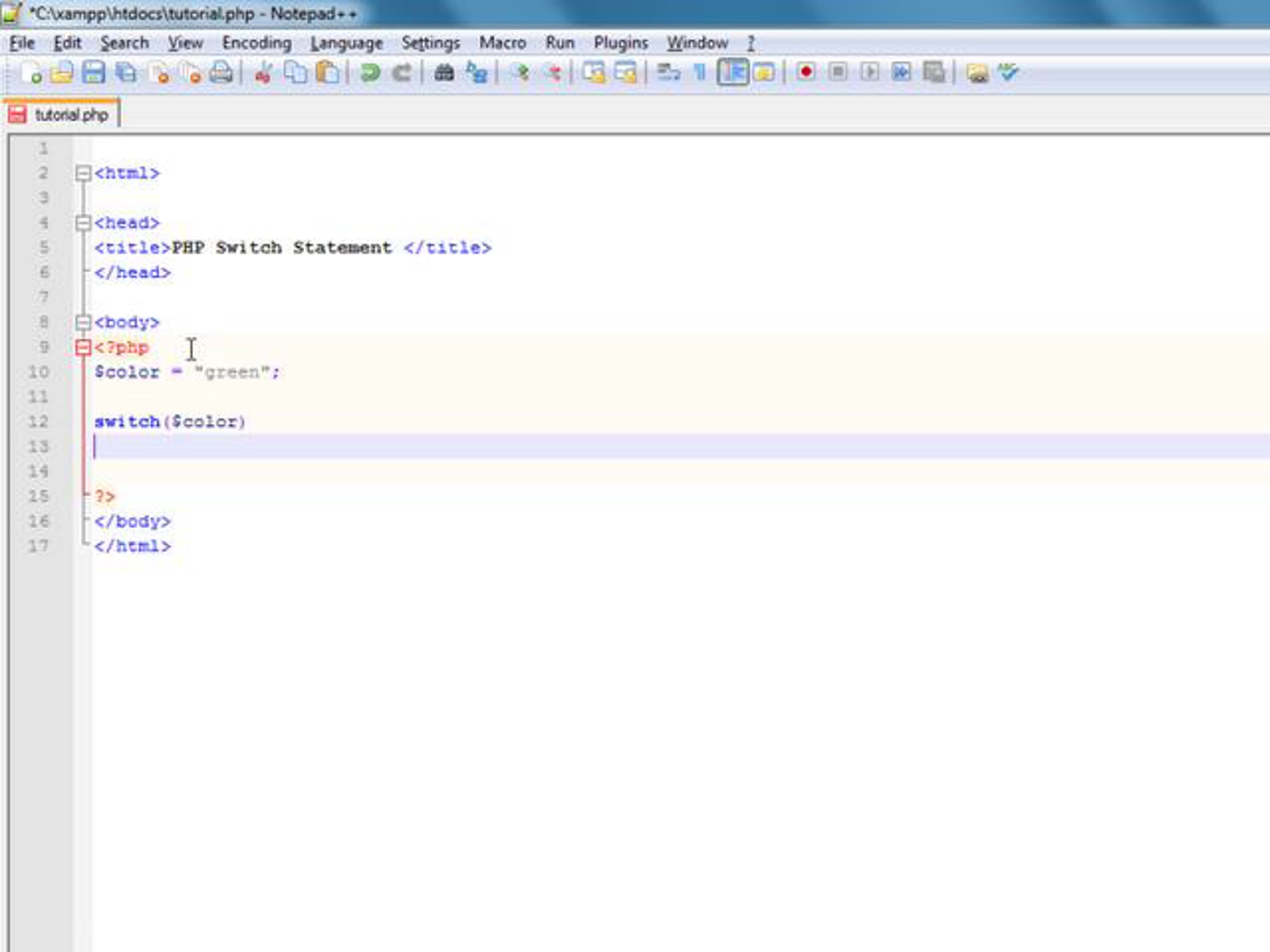The height and width of the screenshot is (952, 1270).
Task: Click line number 10 in margin
Action: click(x=39, y=372)
